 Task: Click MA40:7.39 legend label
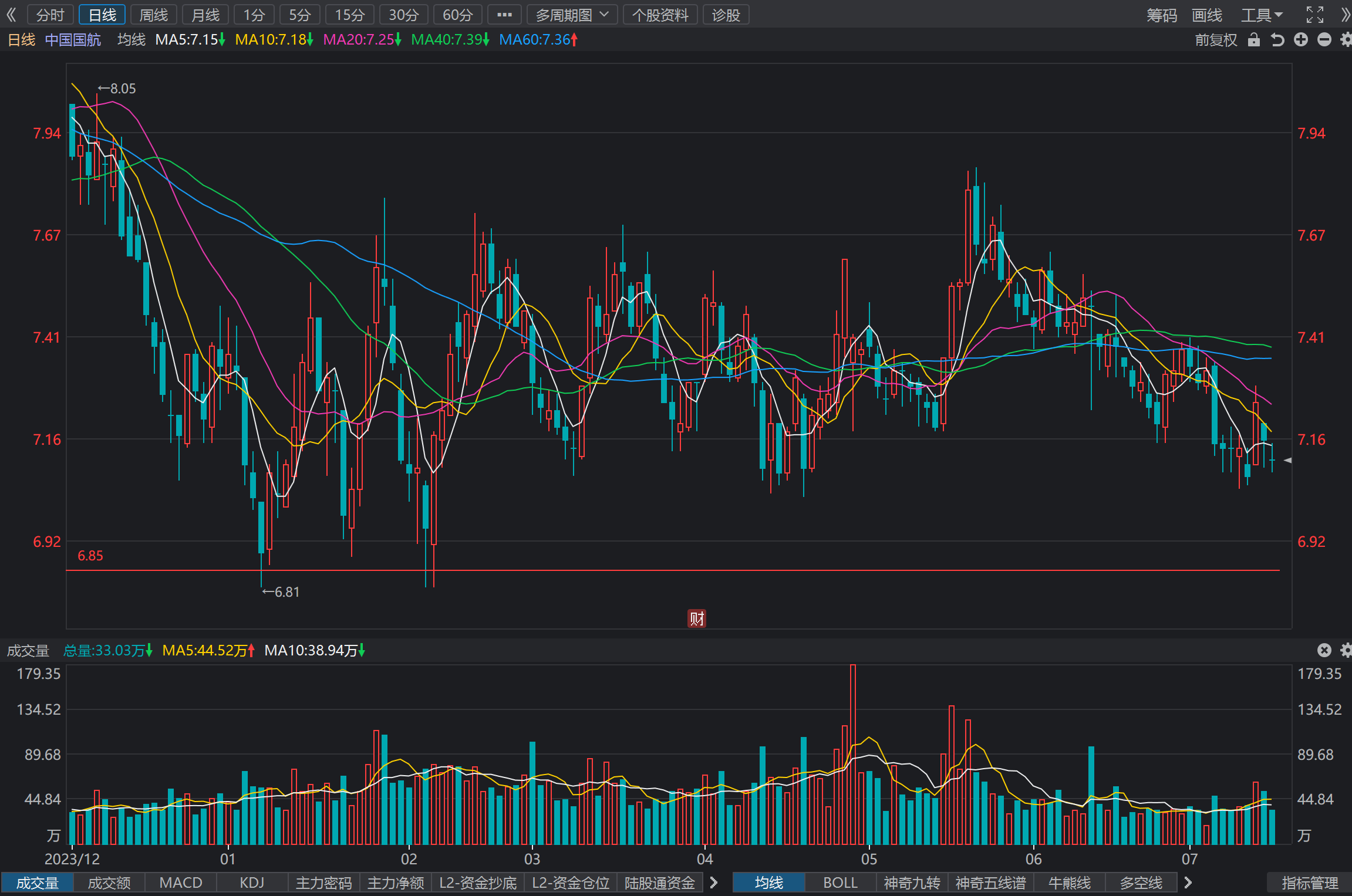coord(450,39)
